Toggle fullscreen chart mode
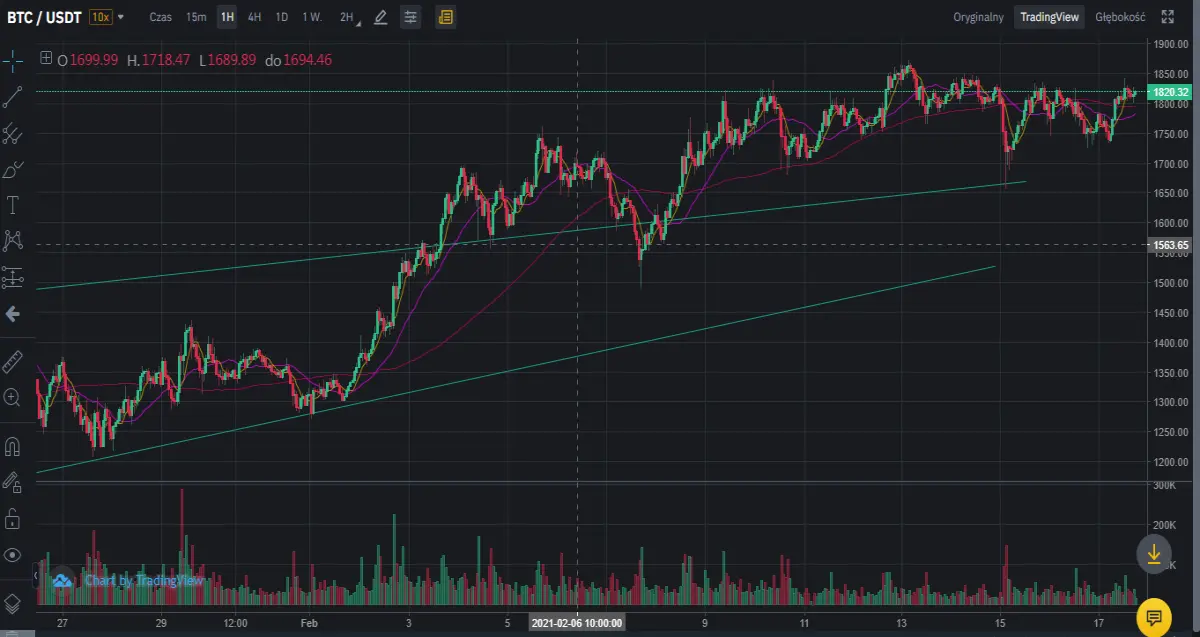 [1168, 17]
